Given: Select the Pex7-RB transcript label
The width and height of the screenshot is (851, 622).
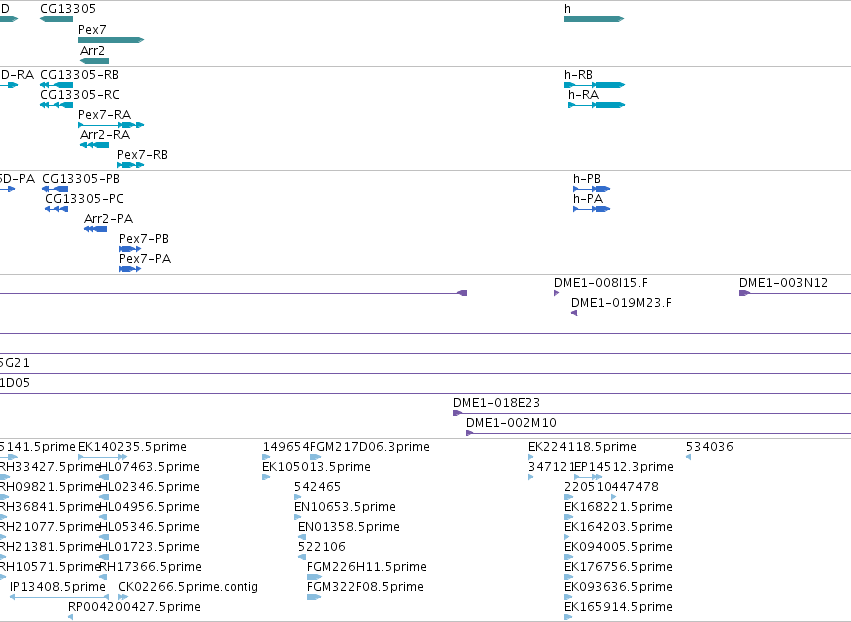Looking at the screenshot, I should tap(142, 155).
